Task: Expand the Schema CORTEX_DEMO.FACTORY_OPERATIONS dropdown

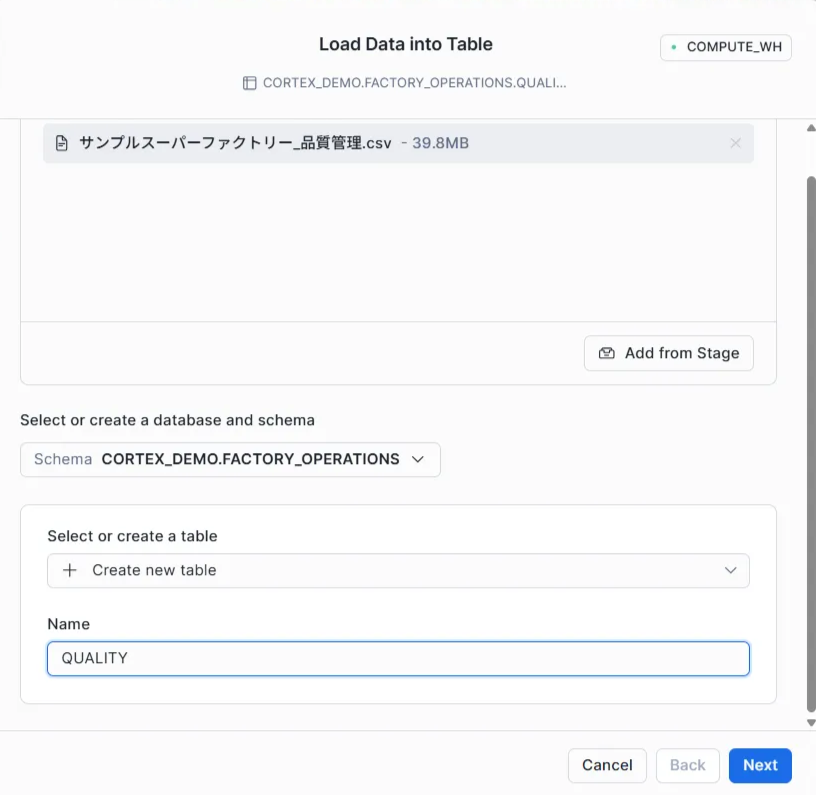Action: pyautogui.click(x=230, y=459)
